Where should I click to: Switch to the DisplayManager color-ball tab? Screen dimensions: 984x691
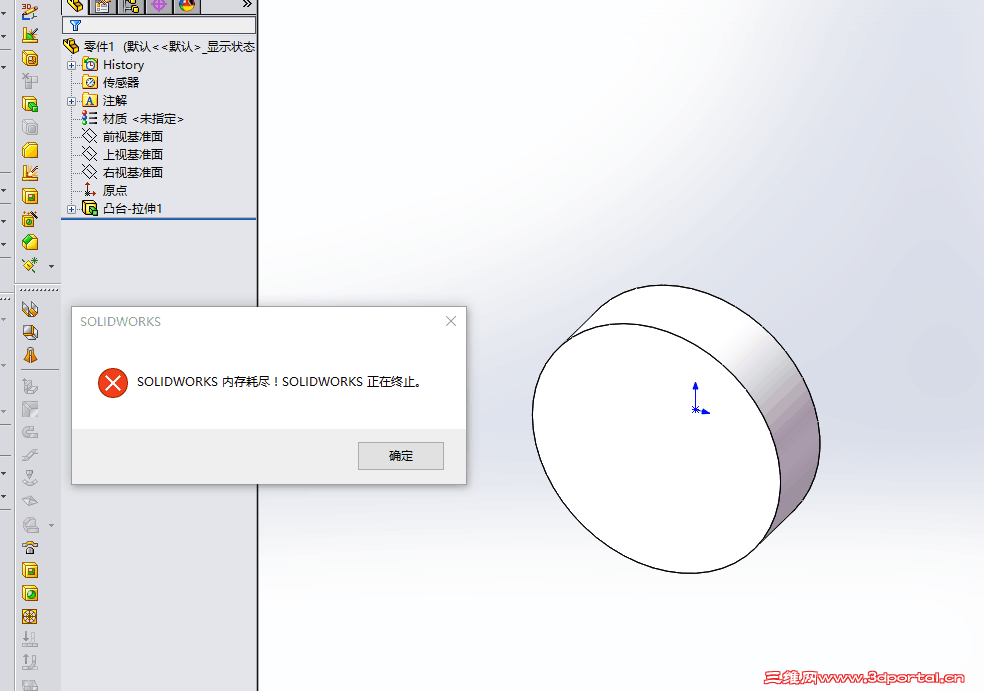[187, 6]
